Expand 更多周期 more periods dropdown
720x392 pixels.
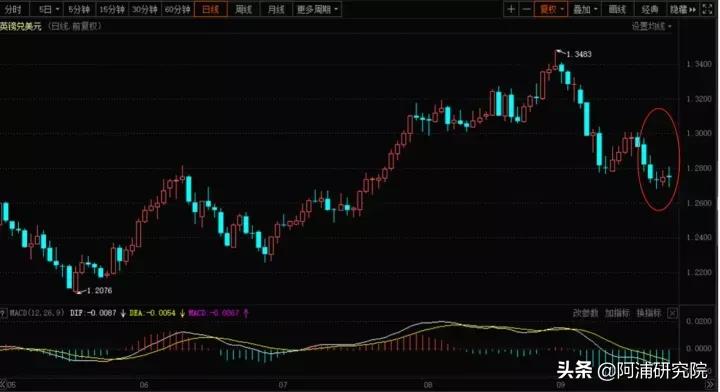point(317,9)
